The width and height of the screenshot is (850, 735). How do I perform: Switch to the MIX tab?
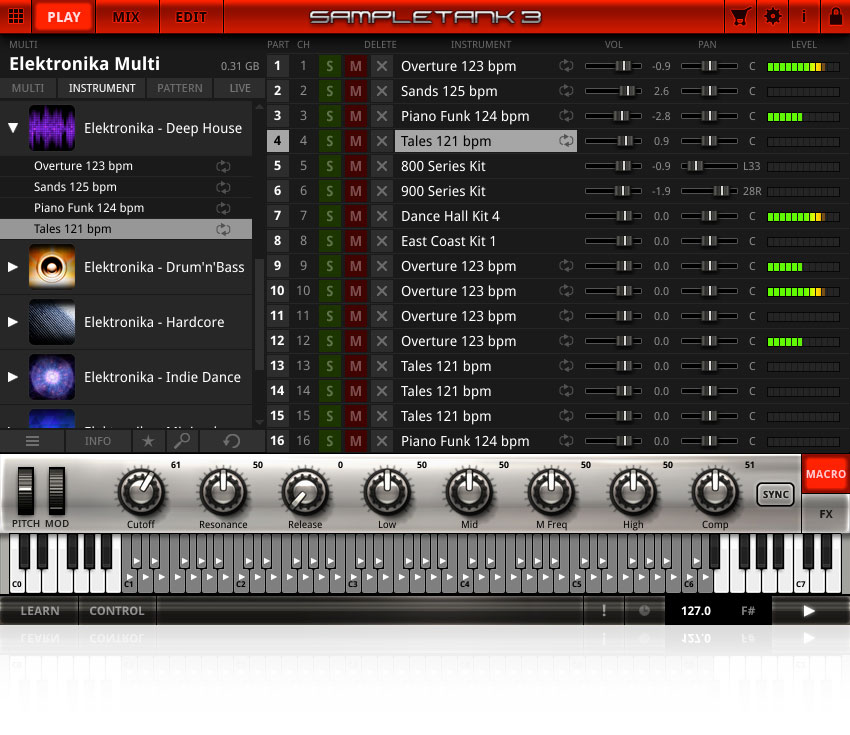pyautogui.click(x=127, y=16)
